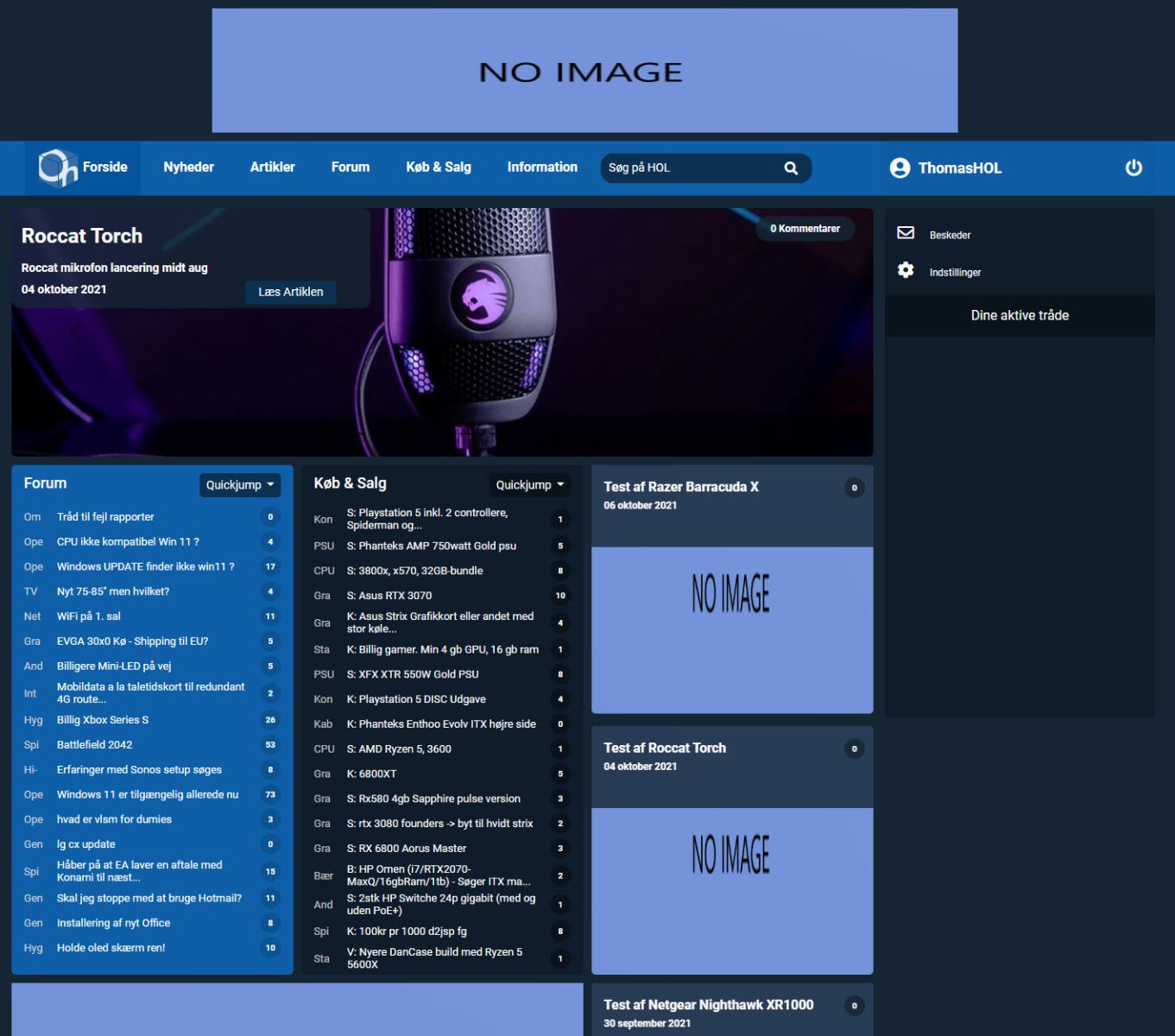Open ThomasHOL profile name link
This screenshot has height=1036, width=1175.
click(x=960, y=168)
